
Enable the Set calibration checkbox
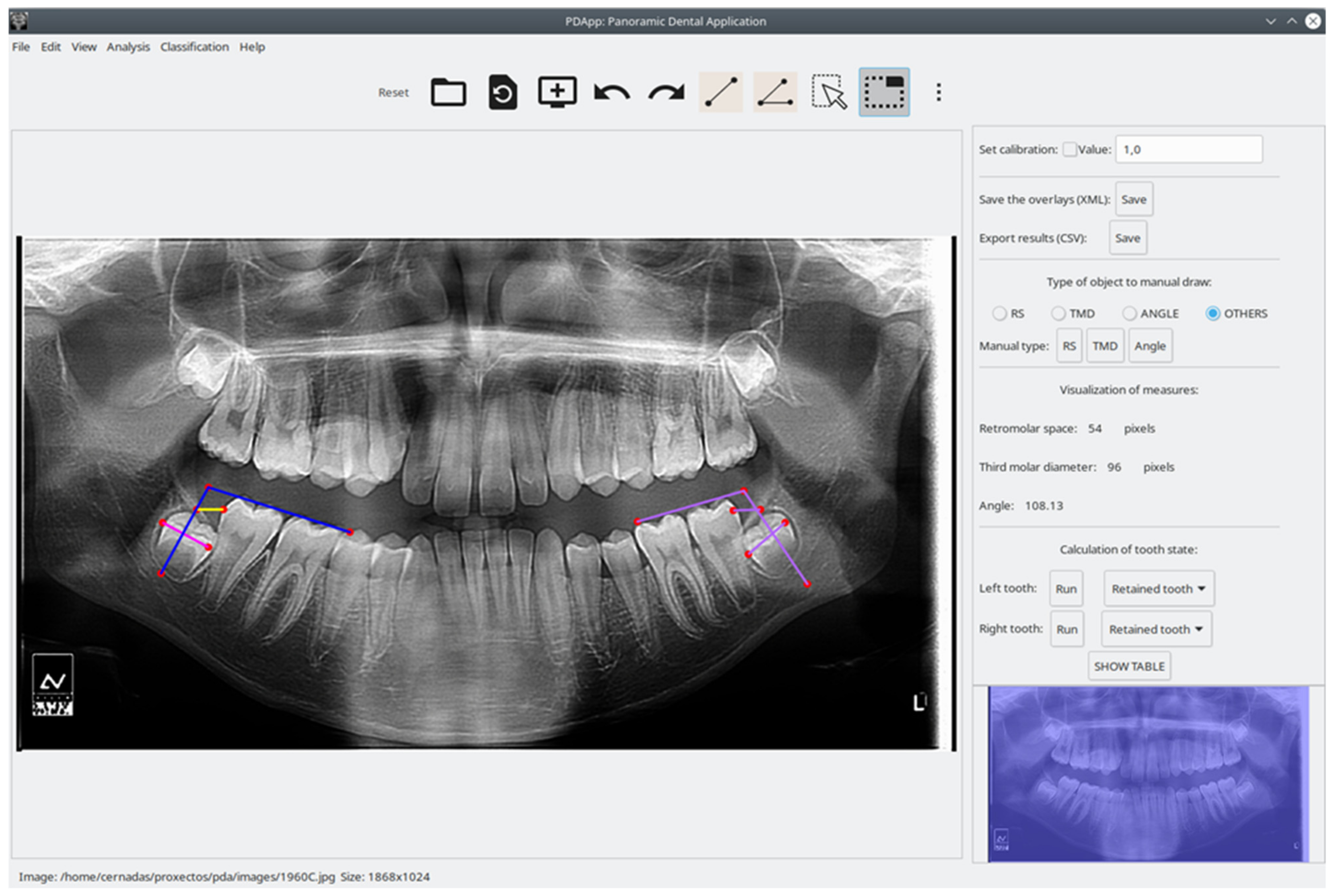(x=1070, y=150)
